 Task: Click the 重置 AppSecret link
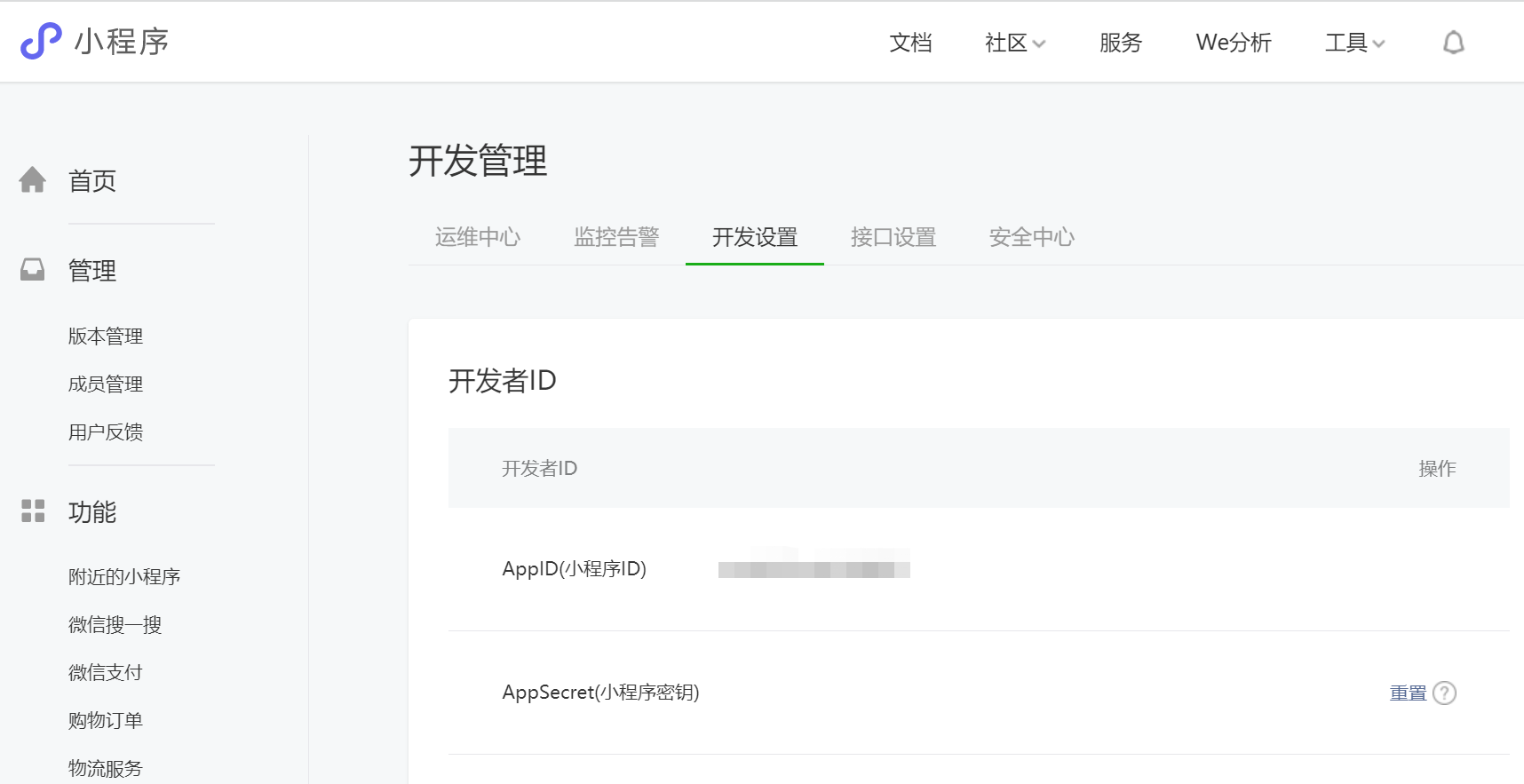(1408, 693)
